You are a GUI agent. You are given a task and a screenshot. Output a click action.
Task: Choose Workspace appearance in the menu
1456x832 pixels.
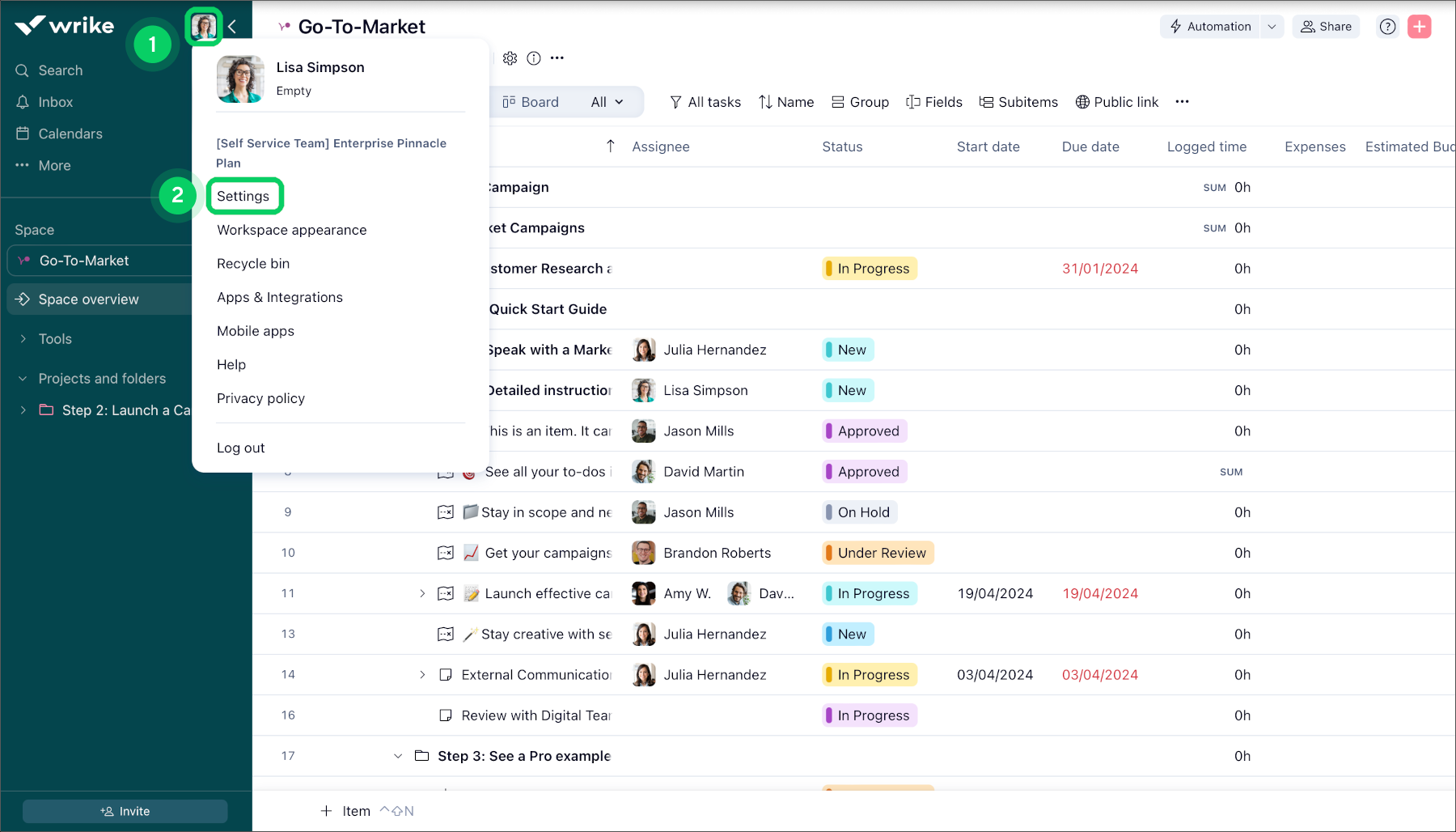[291, 230]
